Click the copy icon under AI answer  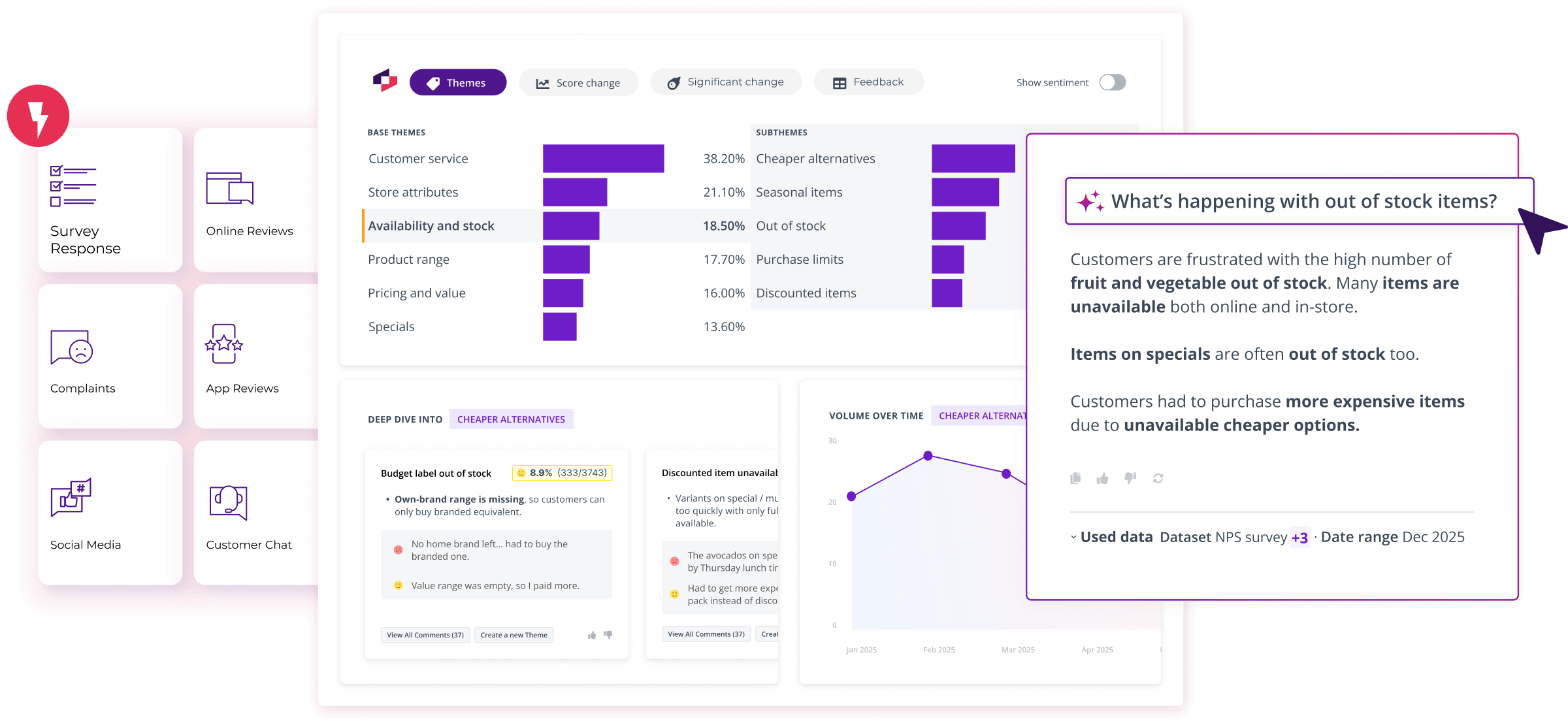point(1075,478)
